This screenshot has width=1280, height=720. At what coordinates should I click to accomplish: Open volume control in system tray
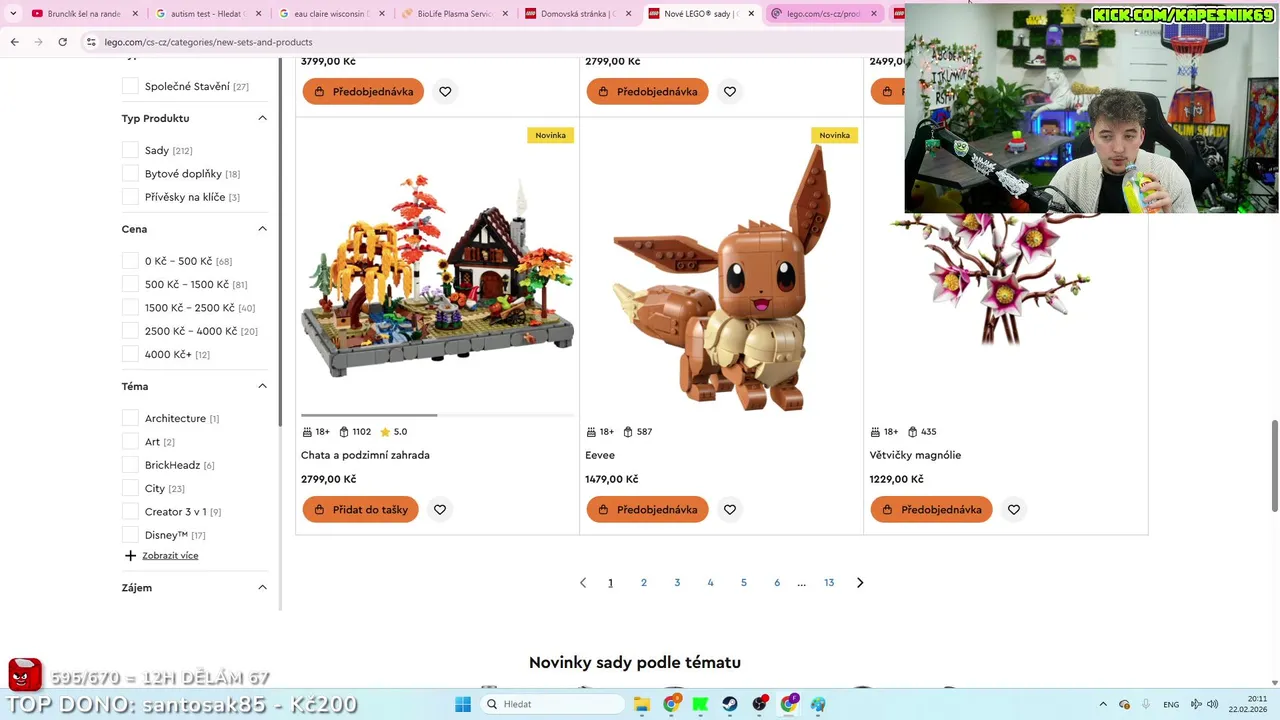point(1212,704)
